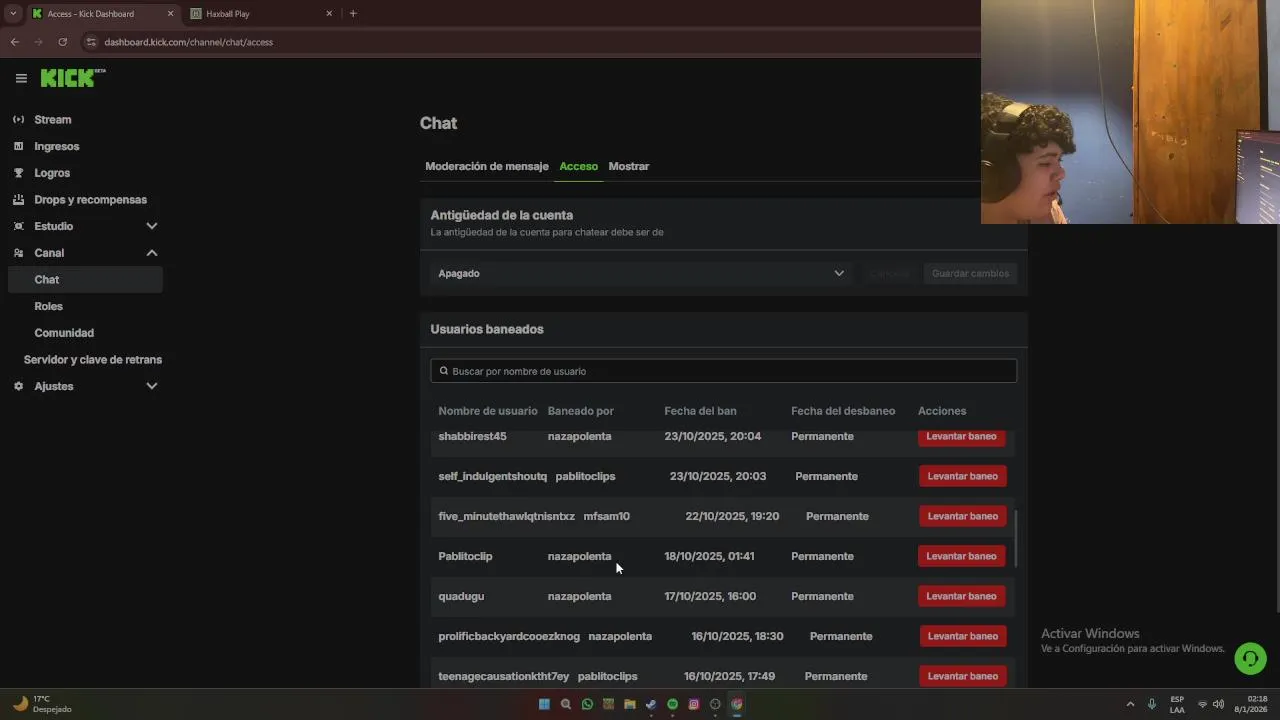Collapse the Canal section chevron
This screenshot has width=1280, height=720.
152,253
